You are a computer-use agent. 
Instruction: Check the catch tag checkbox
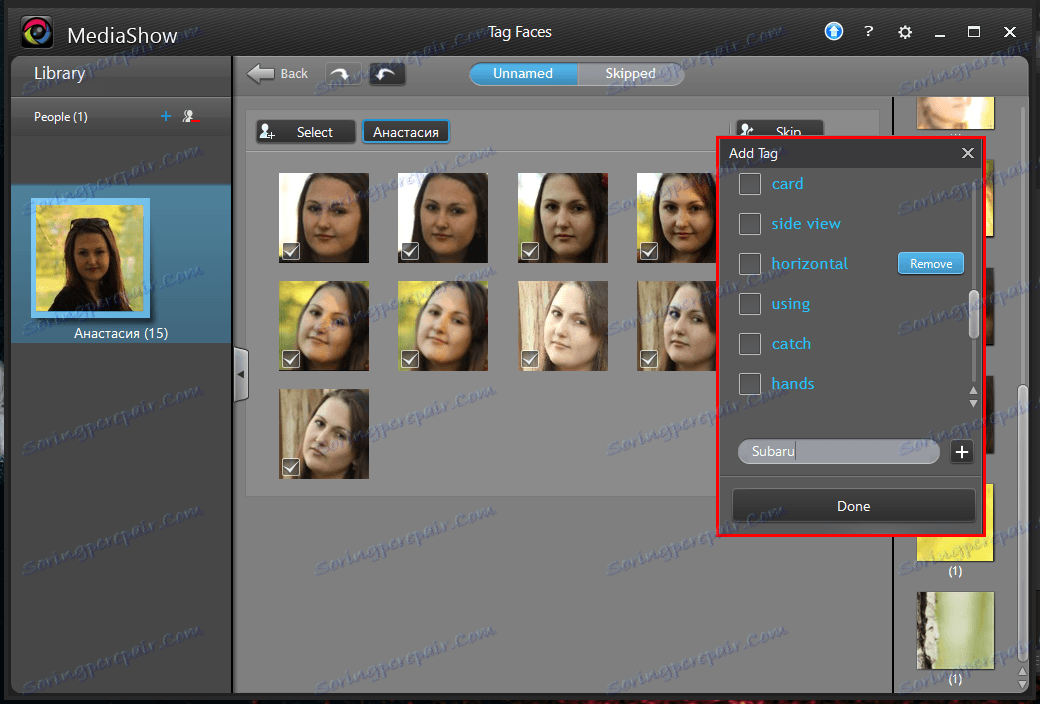point(749,344)
